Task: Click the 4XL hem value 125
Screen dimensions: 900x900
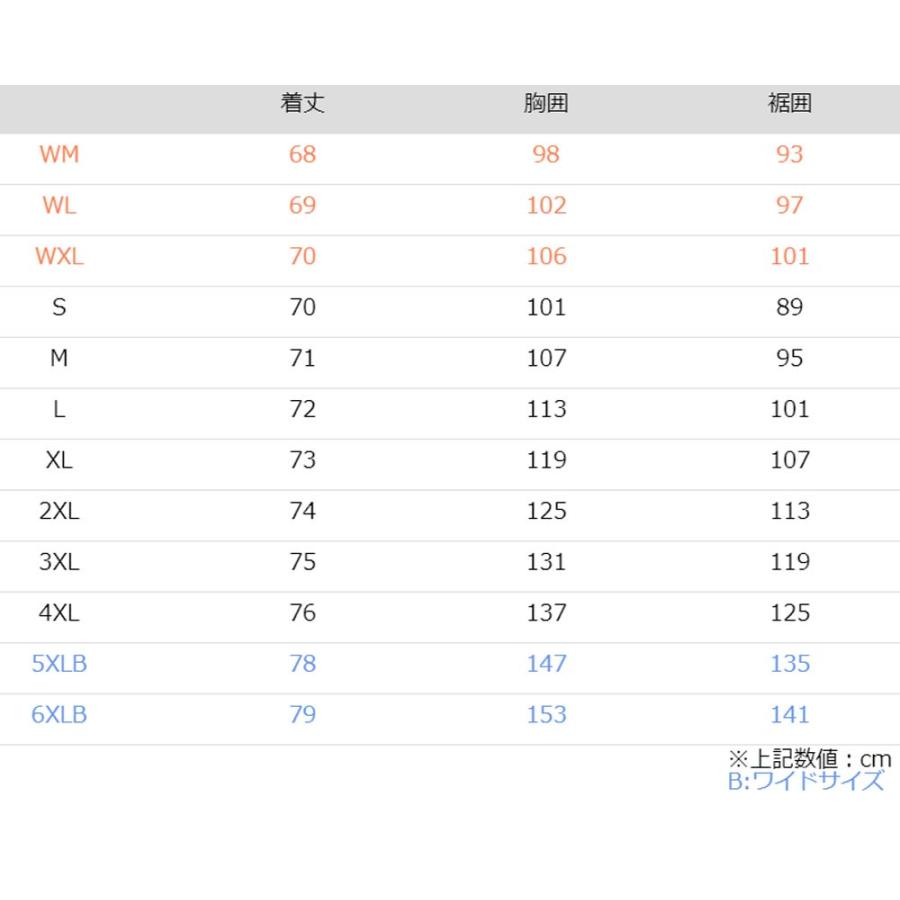Action: (x=790, y=613)
